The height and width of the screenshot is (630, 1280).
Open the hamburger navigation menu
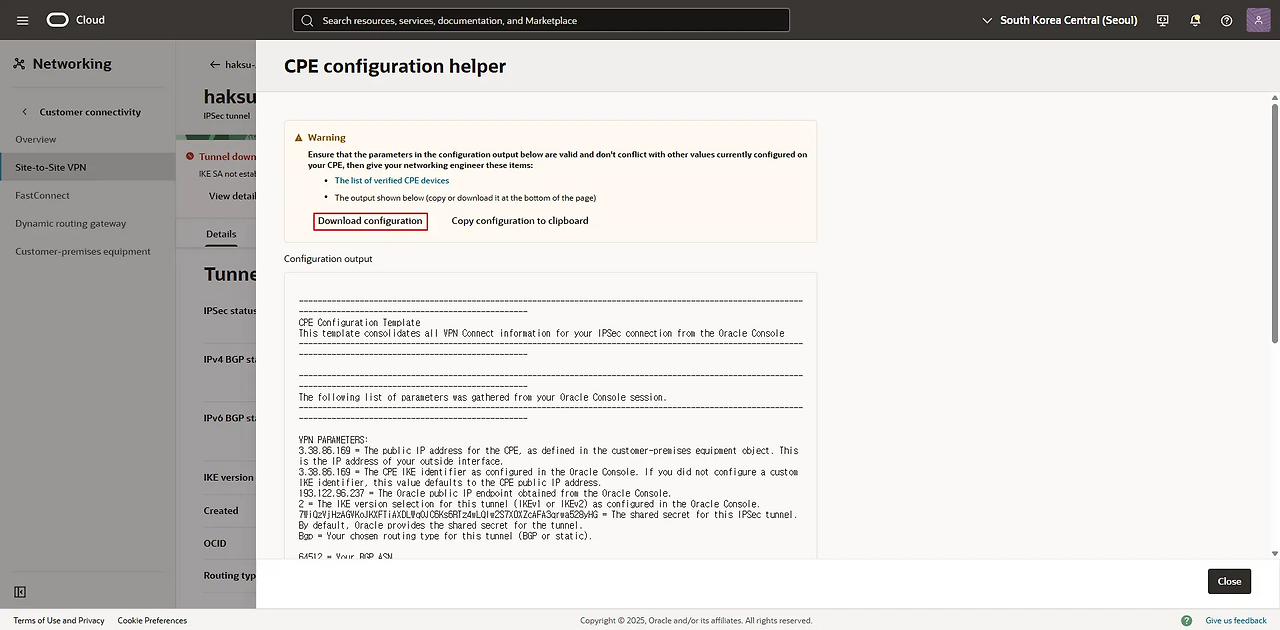click(x=23, y=20)
